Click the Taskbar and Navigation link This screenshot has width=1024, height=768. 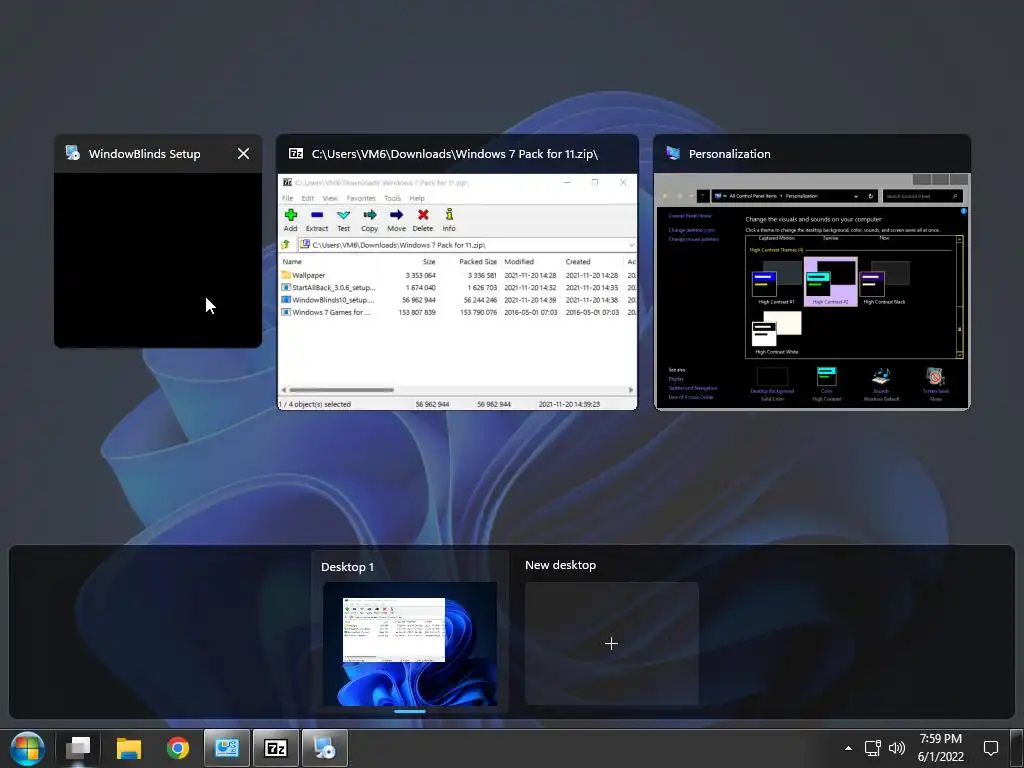pyautogui.click(x=692, y=388)
